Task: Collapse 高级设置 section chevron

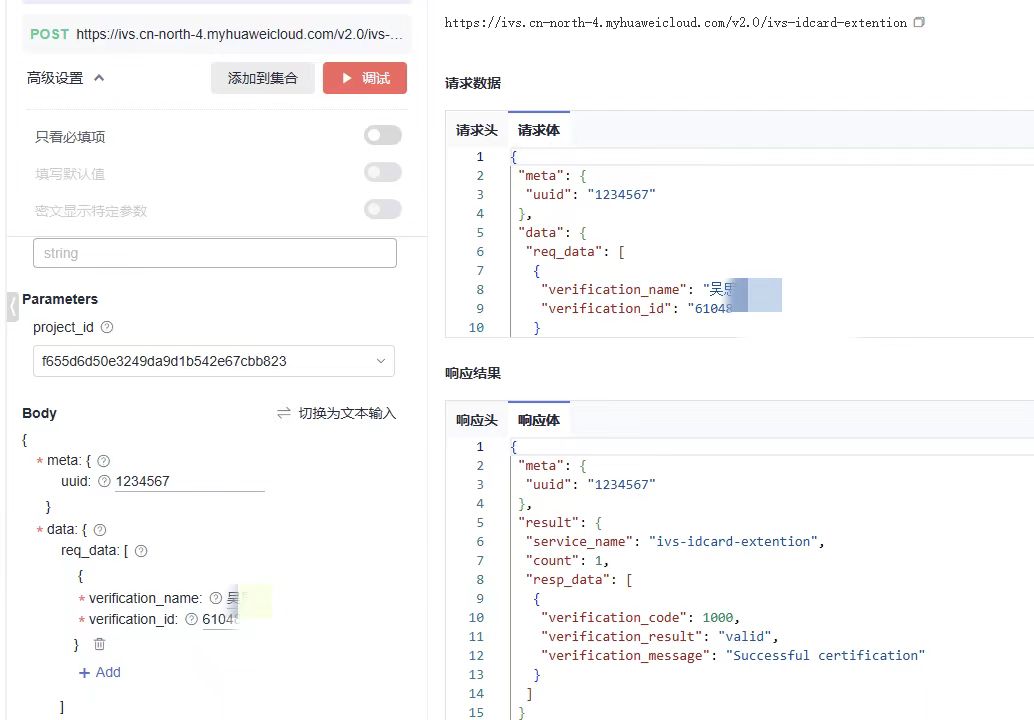Action: 99,78
